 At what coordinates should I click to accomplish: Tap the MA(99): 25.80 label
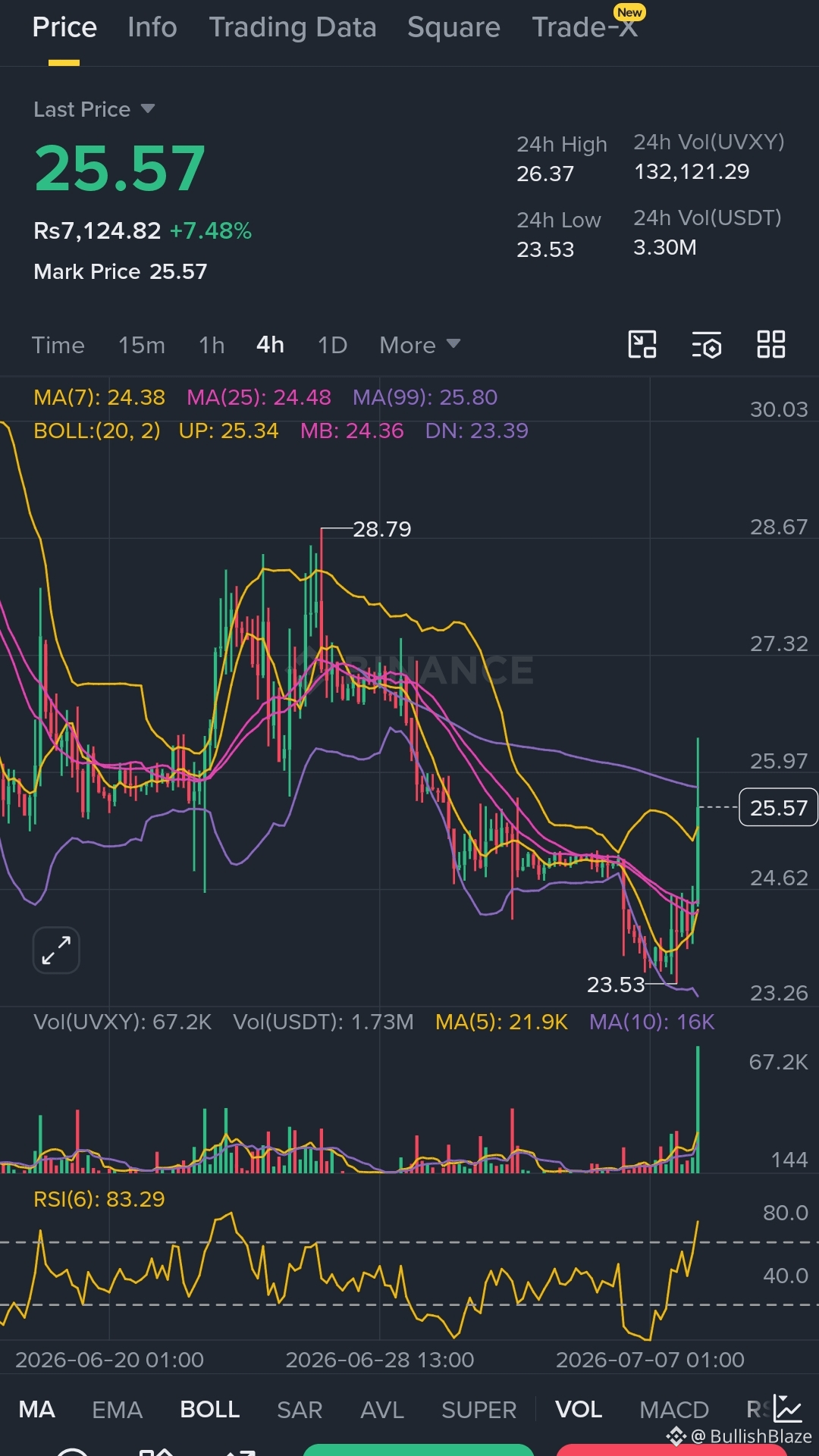[x=425, y=397]
